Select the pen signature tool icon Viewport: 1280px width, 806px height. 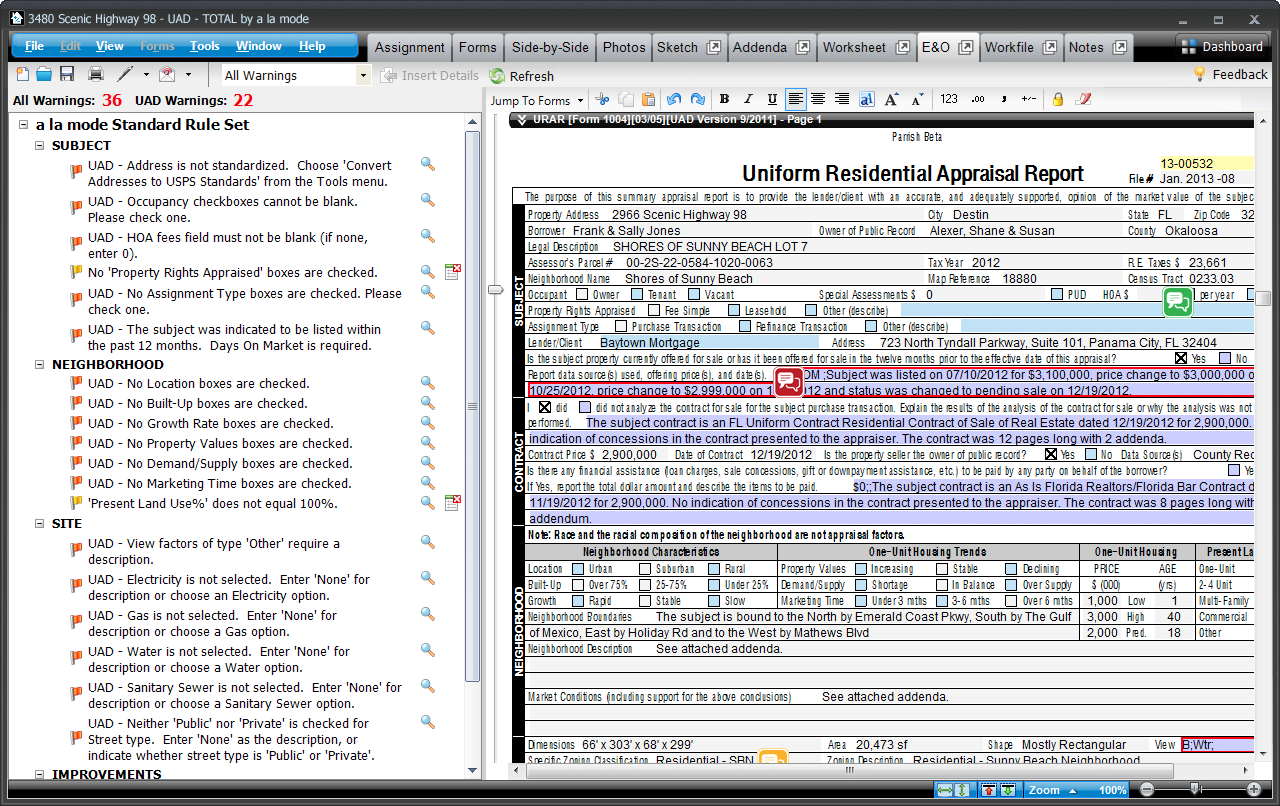(125, 74)
